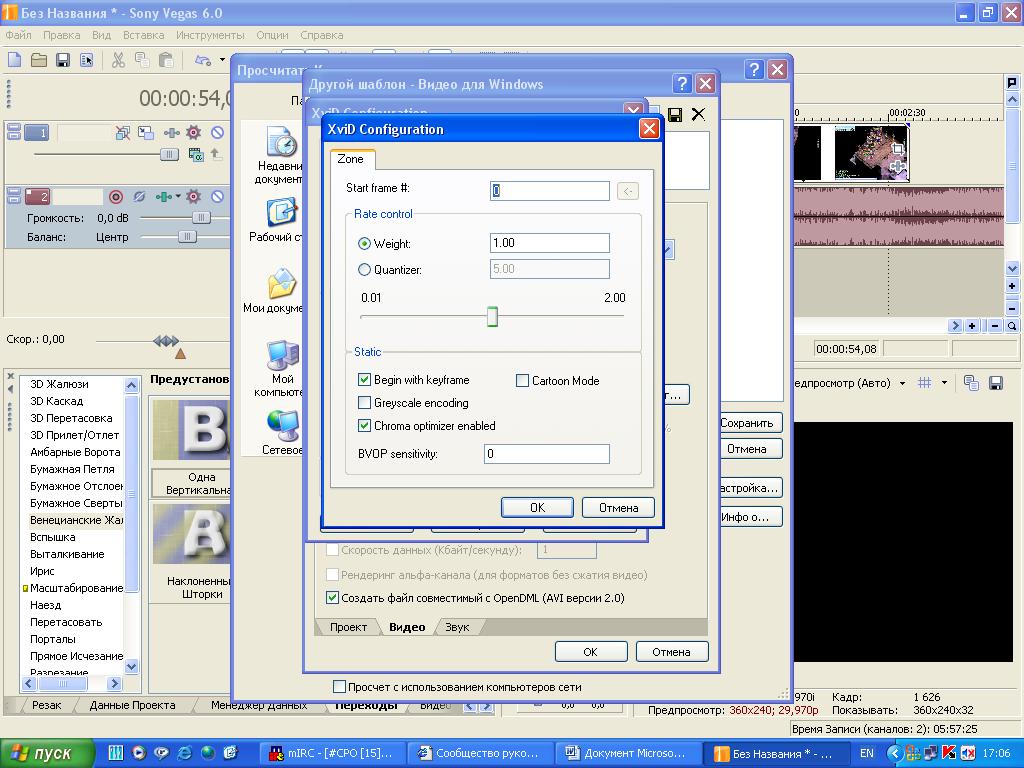Click the Настройка... button
This screenshot has height=768, width=1024.
[750, 488]
